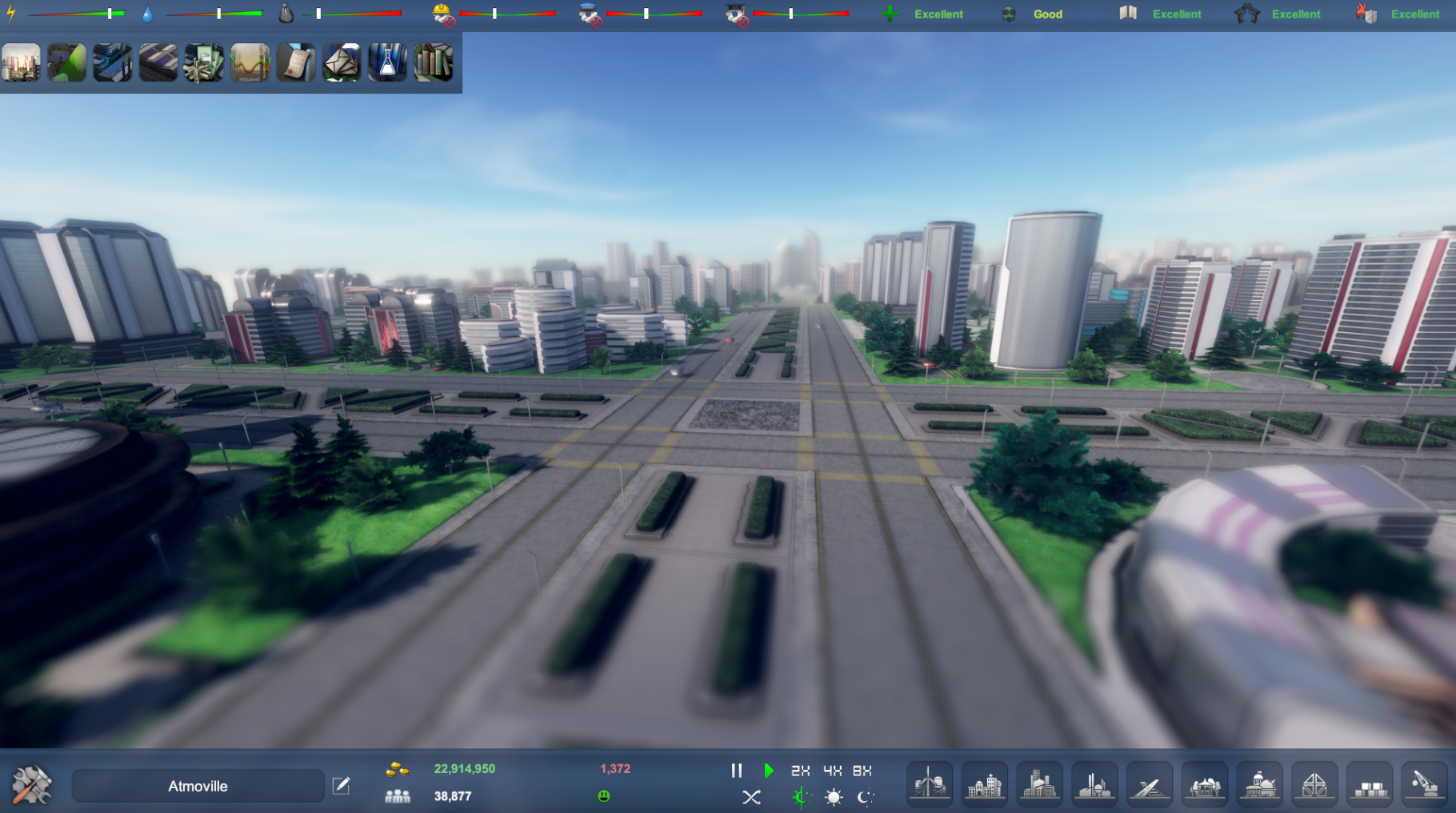
Task: Open the blocks build menu
Action: [1370, 784]
